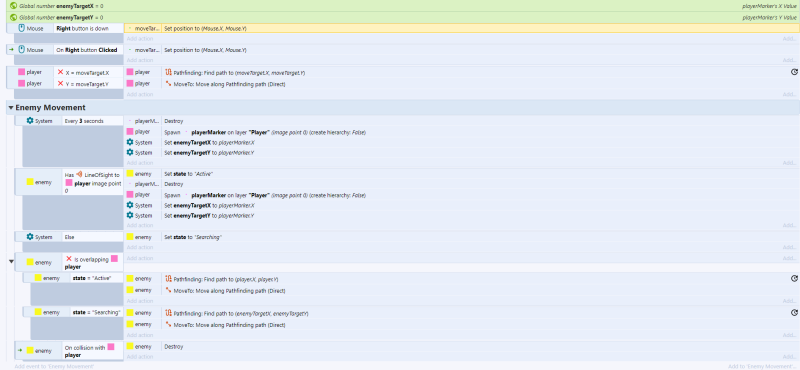Click the pink player icon next to 'X = moveTarget.X'
The width and height of the screenshot is (800, 370).
[21, 72]
